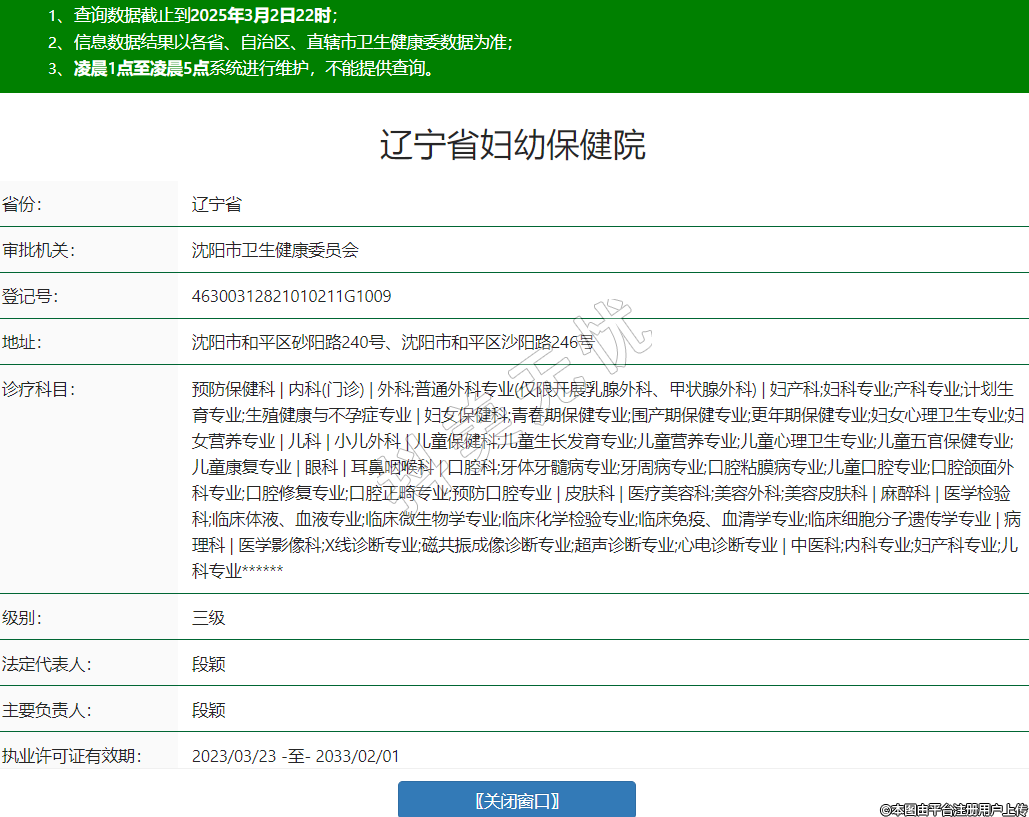The height and width of the screenshot is (817, 1029).
Task: Click 段颖 in the 法定代表人 row
Action: (x=208, y=664)
